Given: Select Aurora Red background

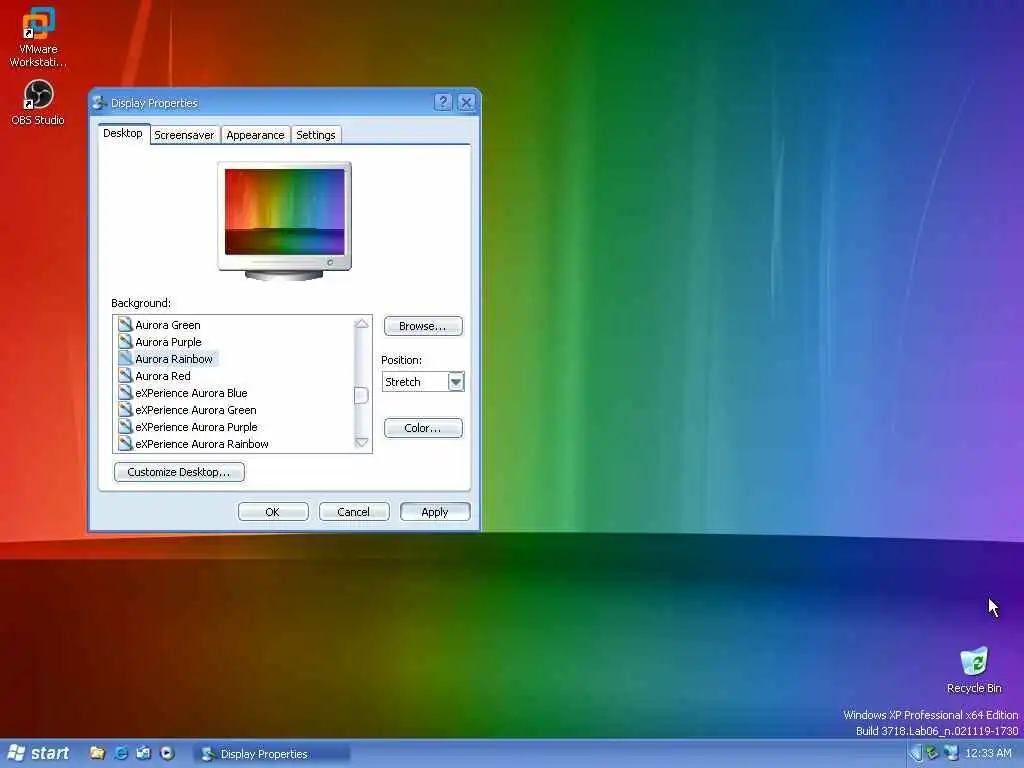Looking at the screenshot, I should pos(163,376).
